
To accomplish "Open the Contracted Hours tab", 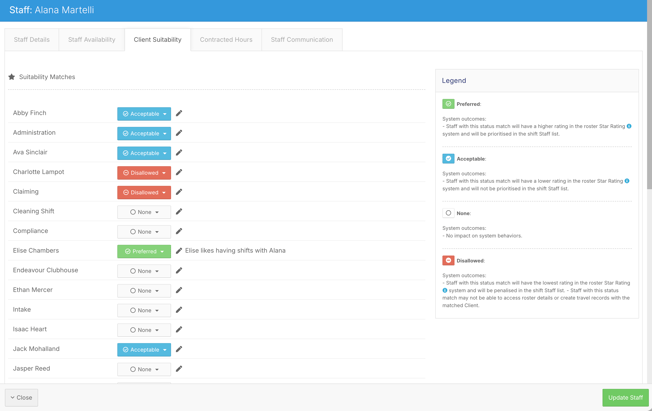I will point(226,40).
